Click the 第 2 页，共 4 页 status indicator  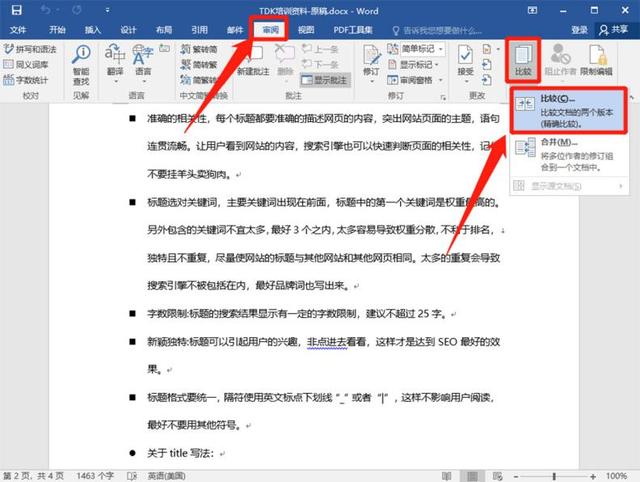(33, 476)
